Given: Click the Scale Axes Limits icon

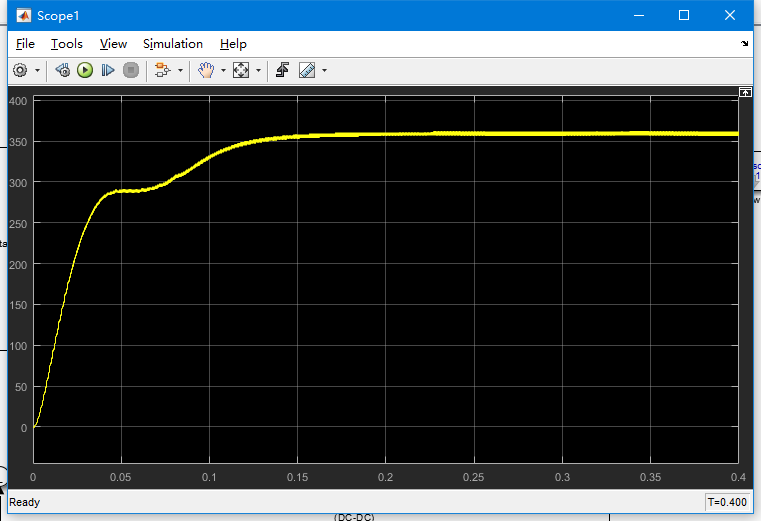Looking at the screenshot, I should click(241, 71).
